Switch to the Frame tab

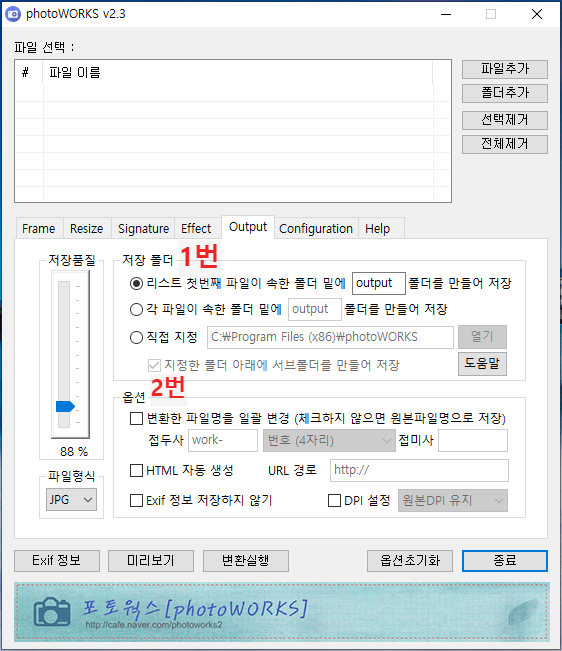click(x=39, y=228)
